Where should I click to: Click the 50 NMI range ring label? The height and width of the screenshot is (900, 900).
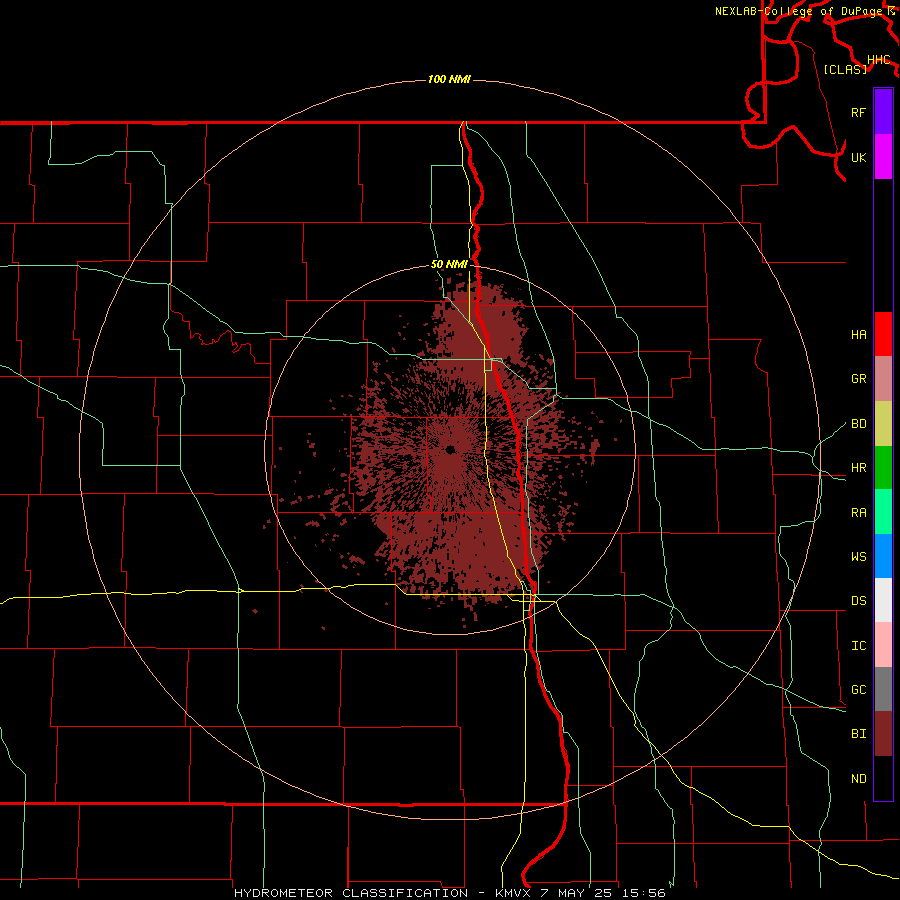449,264
